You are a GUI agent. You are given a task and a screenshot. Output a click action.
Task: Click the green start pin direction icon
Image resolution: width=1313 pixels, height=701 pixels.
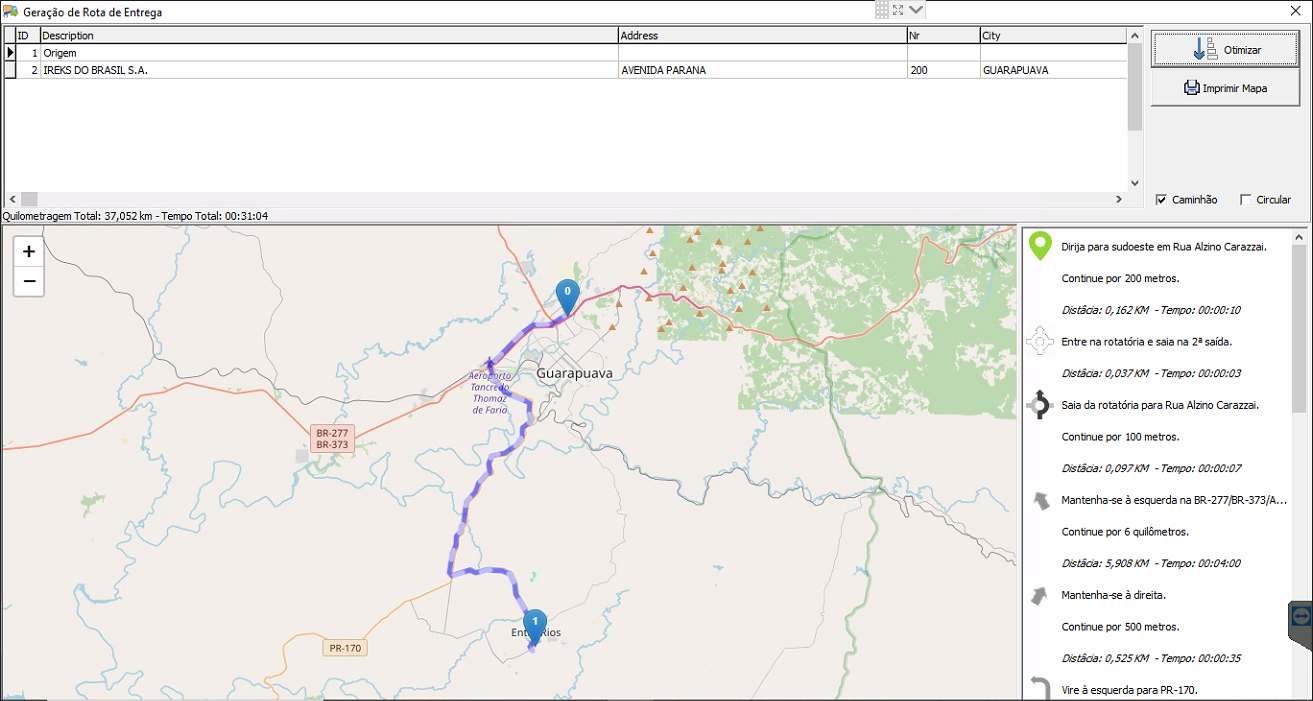(1040, 246)
